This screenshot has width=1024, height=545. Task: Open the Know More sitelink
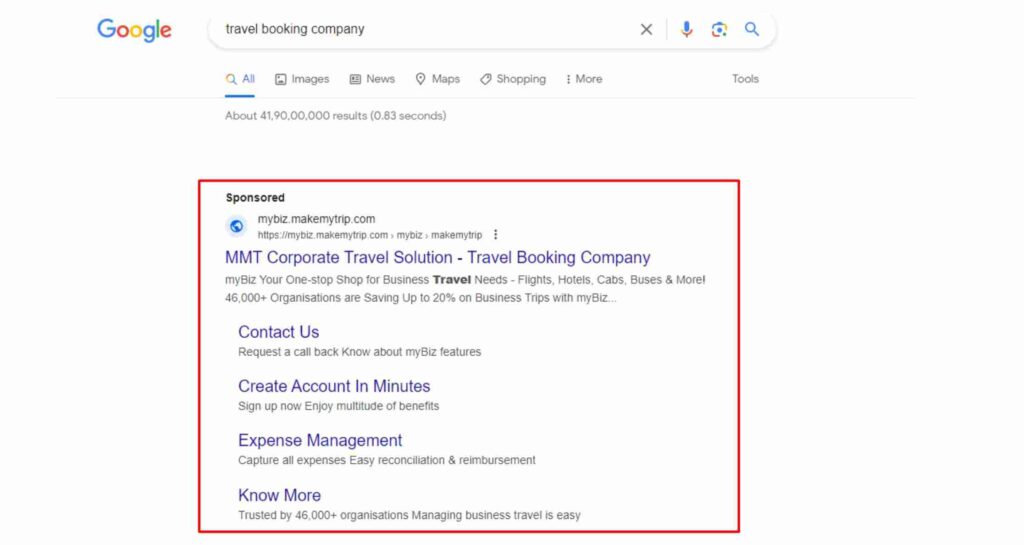pyautogui.click(x=279, y=495)
